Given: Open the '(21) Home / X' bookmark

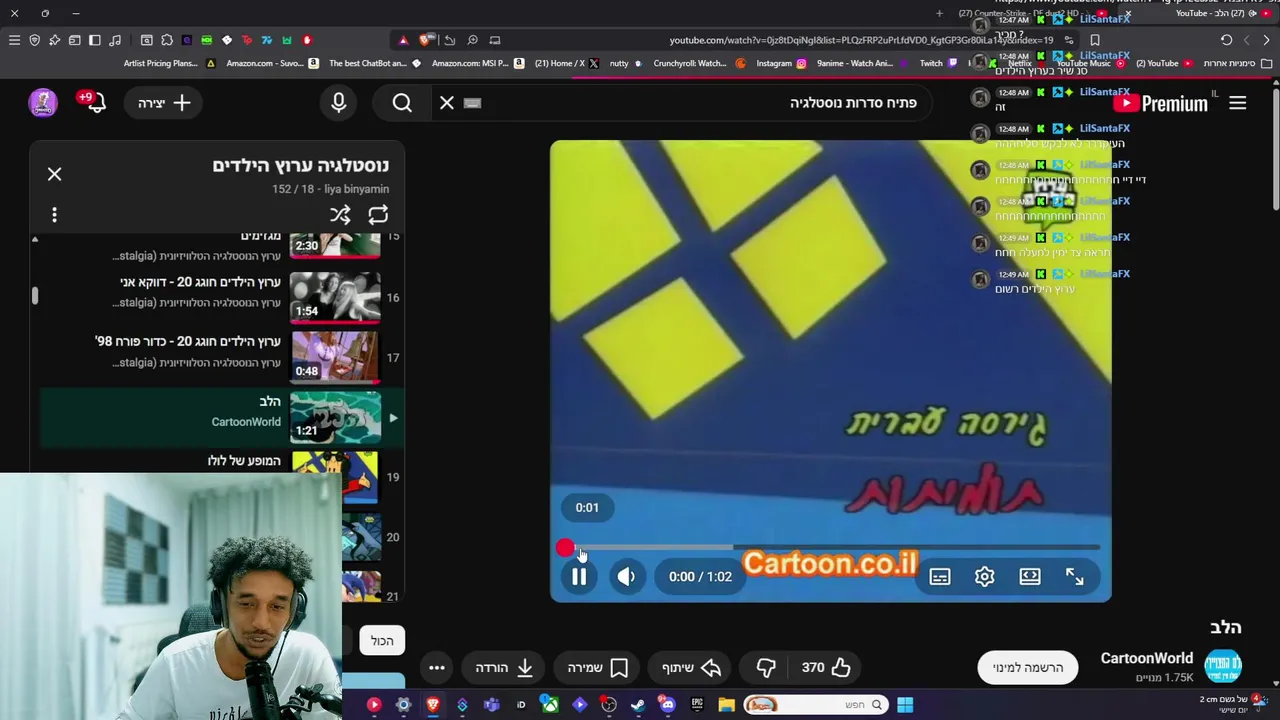Looking at the screenshot, I should 566,63.
